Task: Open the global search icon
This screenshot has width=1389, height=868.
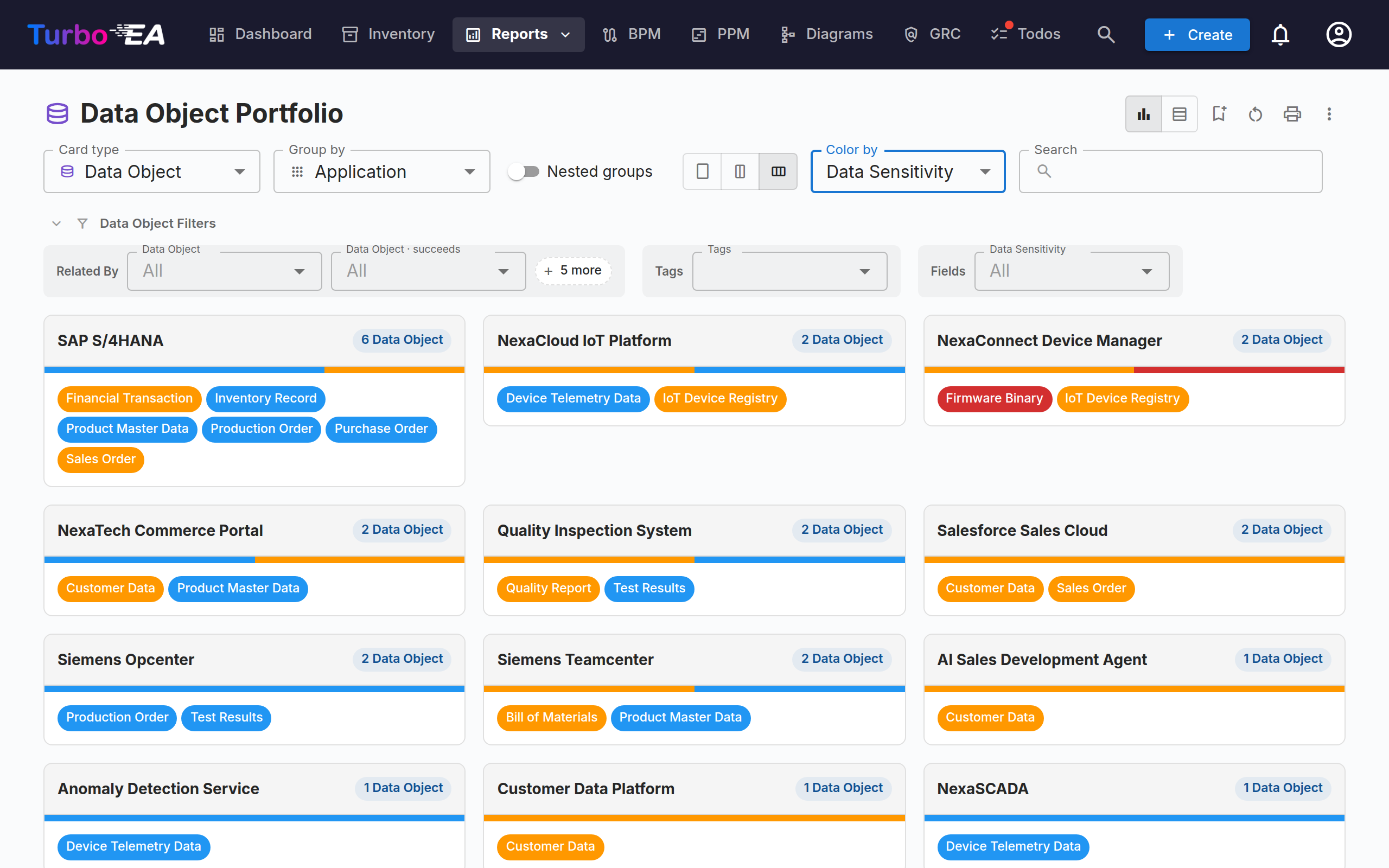Action: [x=1105, y=34]
